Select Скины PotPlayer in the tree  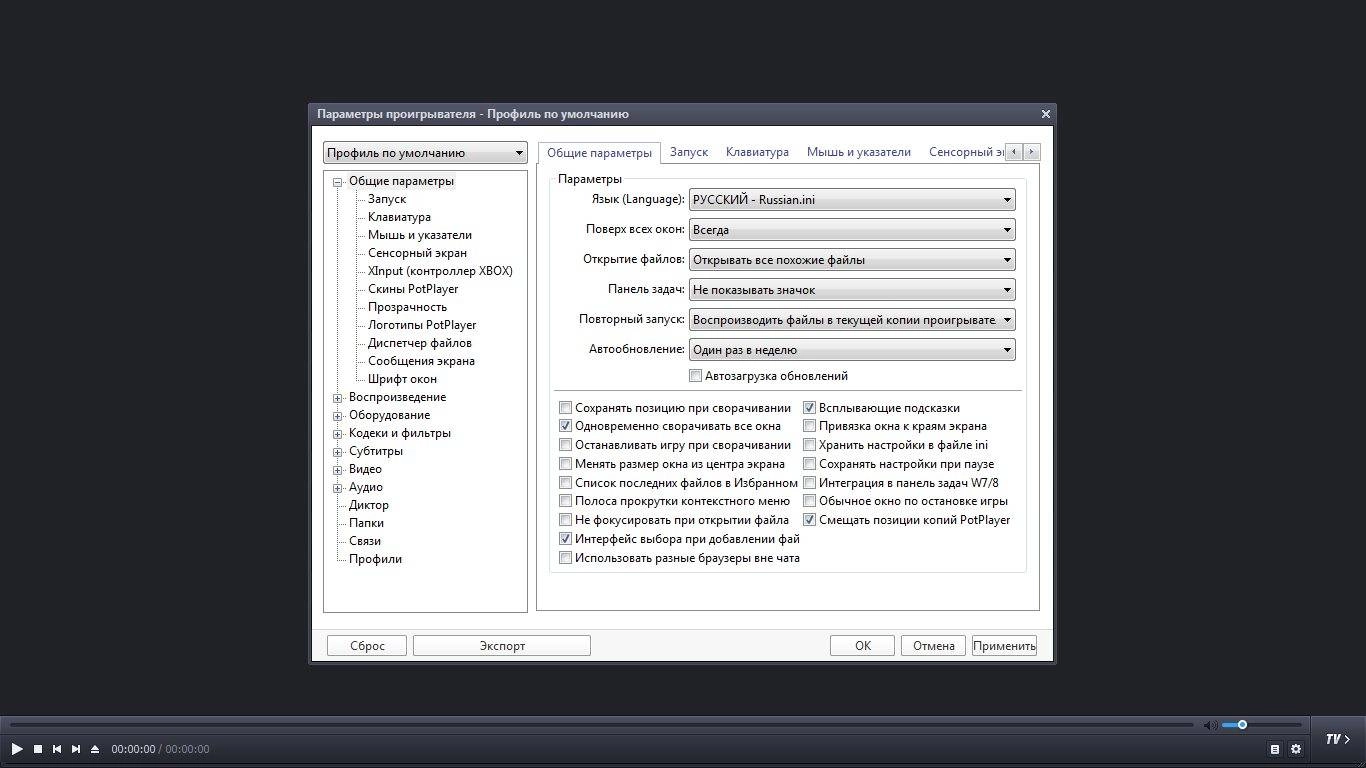pos(413,289)
